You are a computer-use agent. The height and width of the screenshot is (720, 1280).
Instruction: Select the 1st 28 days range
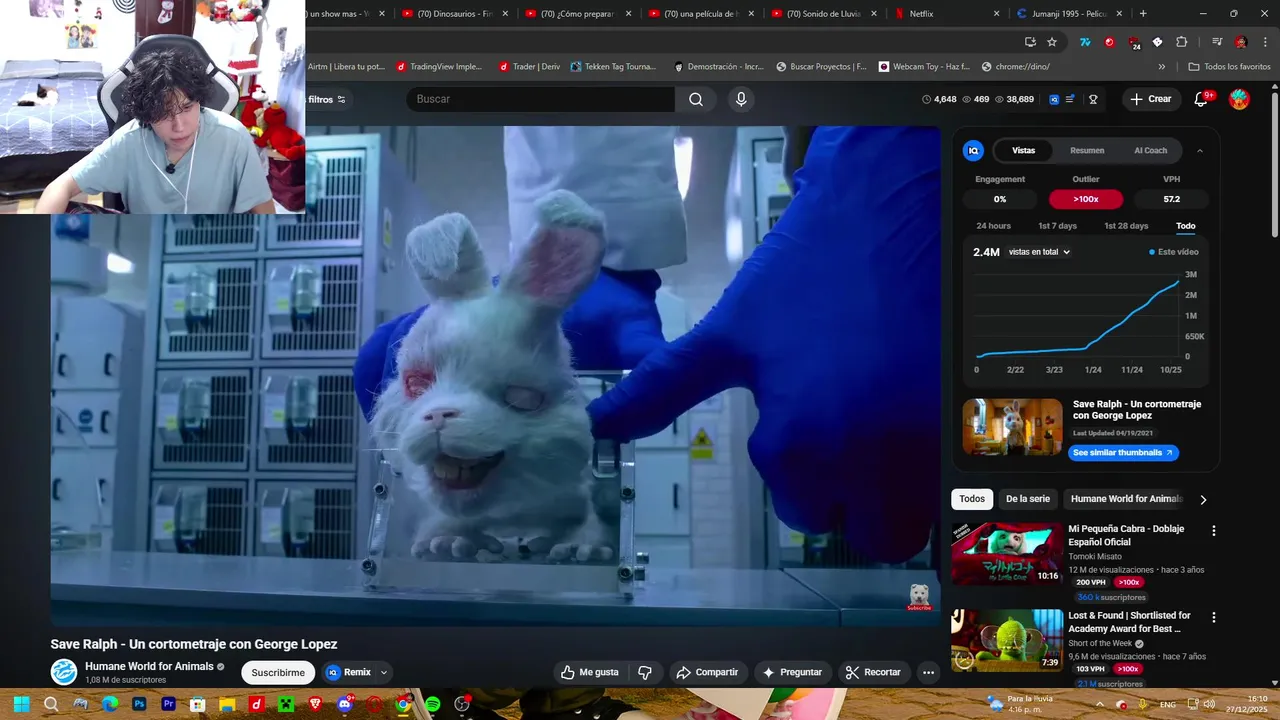click(x=1126, y=226)
